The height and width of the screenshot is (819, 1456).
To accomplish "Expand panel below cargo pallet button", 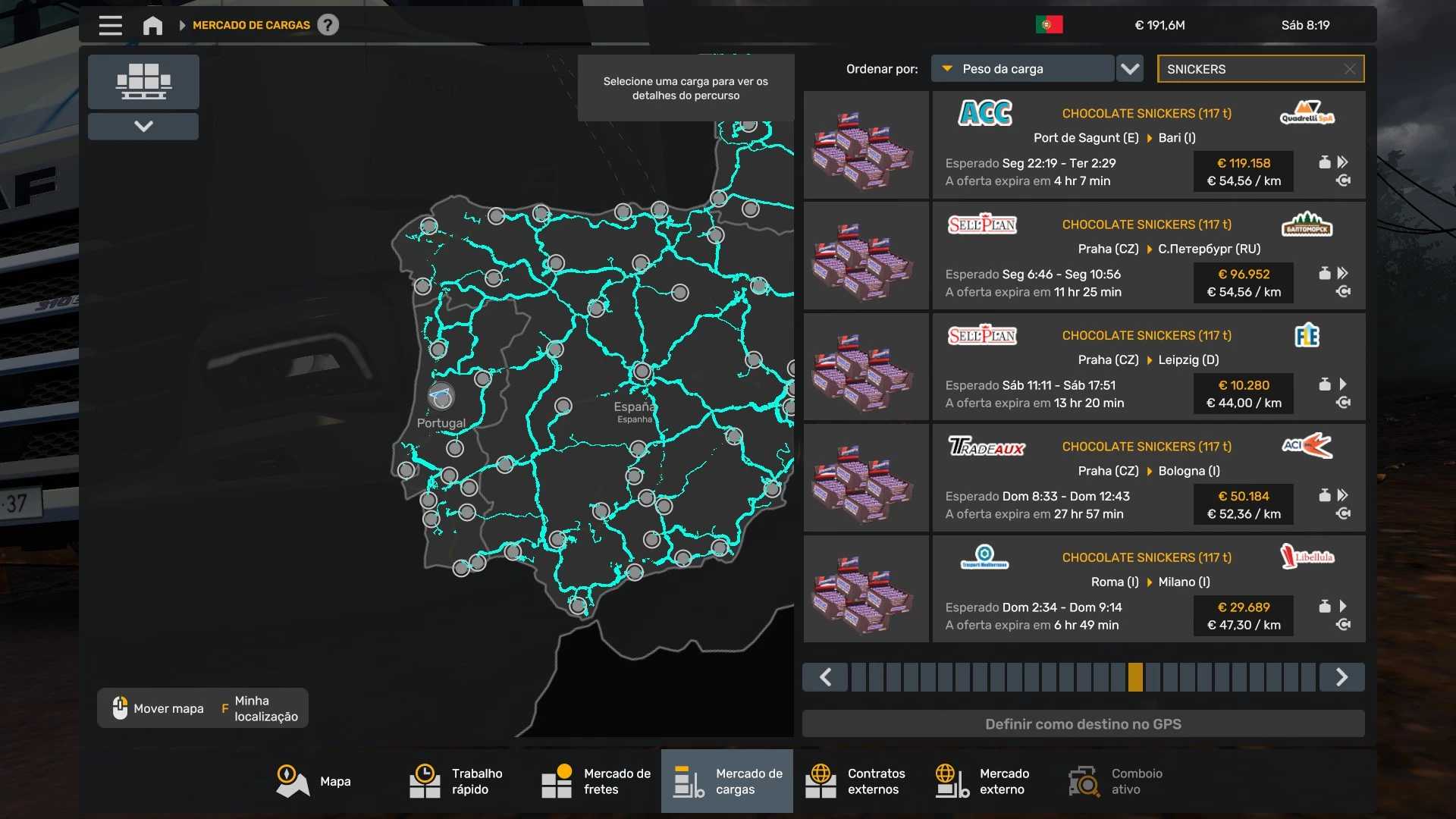I will click(143, 126).
